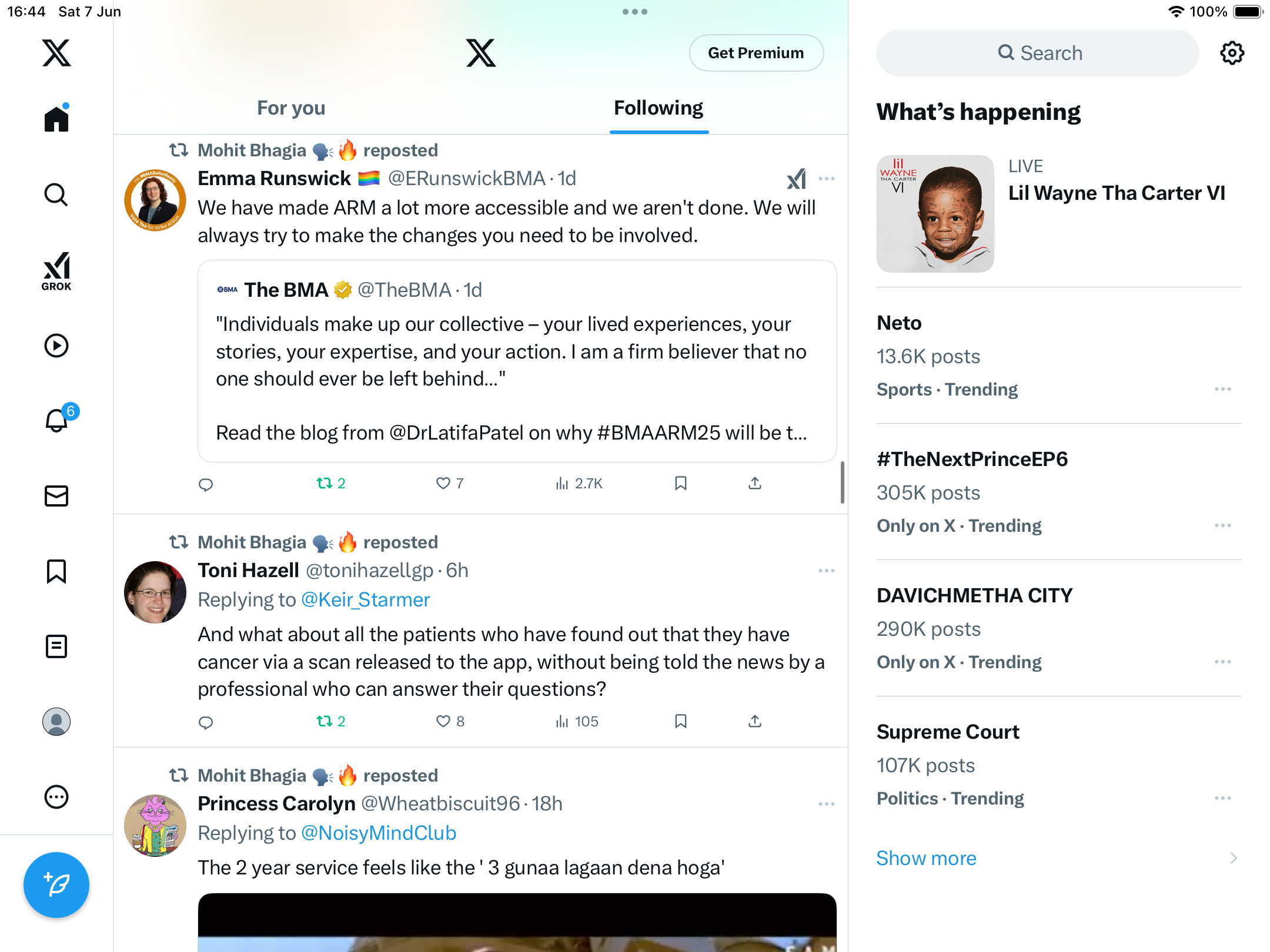The width and height of the screenshot is (1270, 952).
Task: Open Lil Wayne Tha Carter VI thumbnail
Action: pyautogui.click(x=935, y=214)
